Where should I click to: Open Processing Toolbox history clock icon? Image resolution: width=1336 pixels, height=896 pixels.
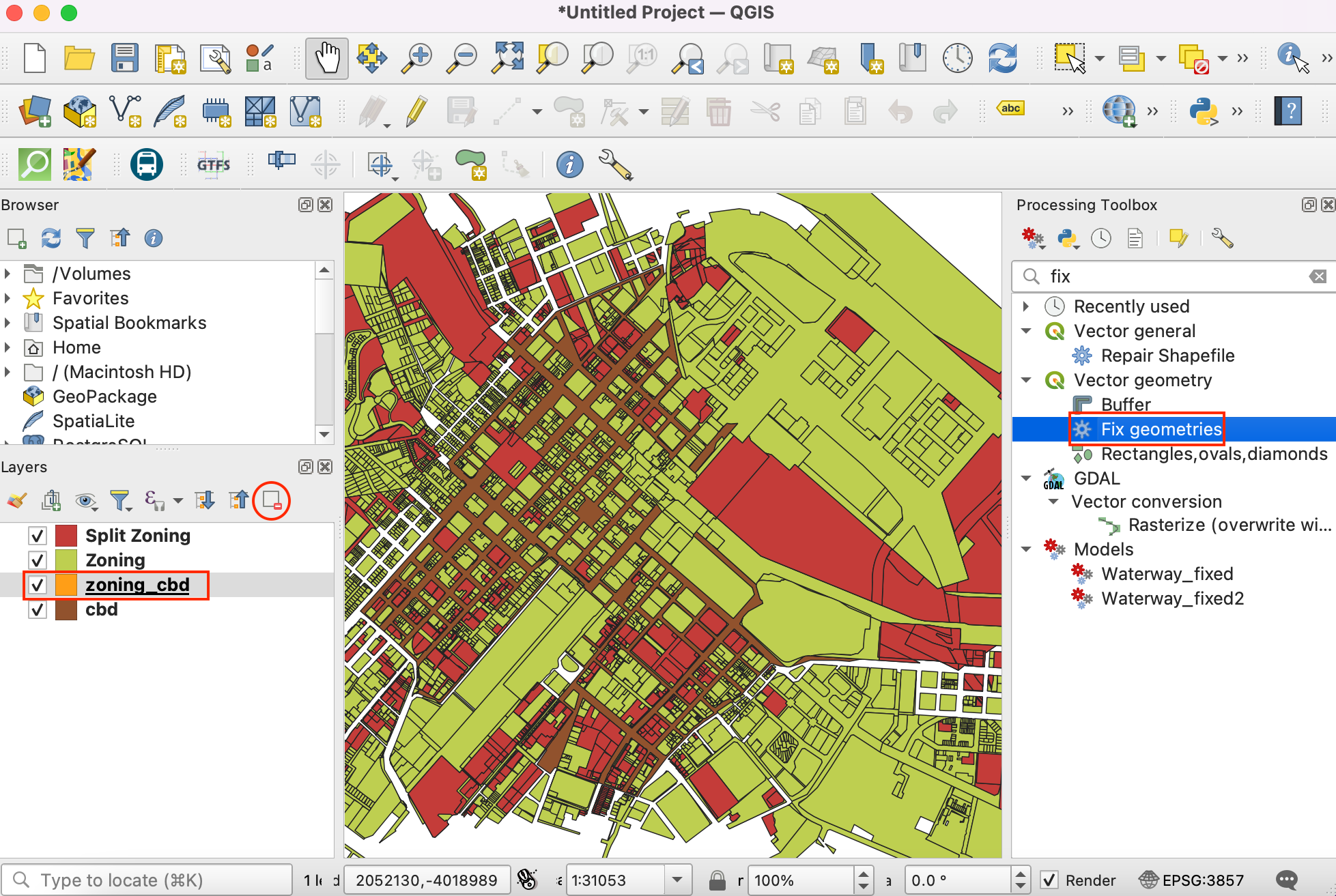point(1100,238)
